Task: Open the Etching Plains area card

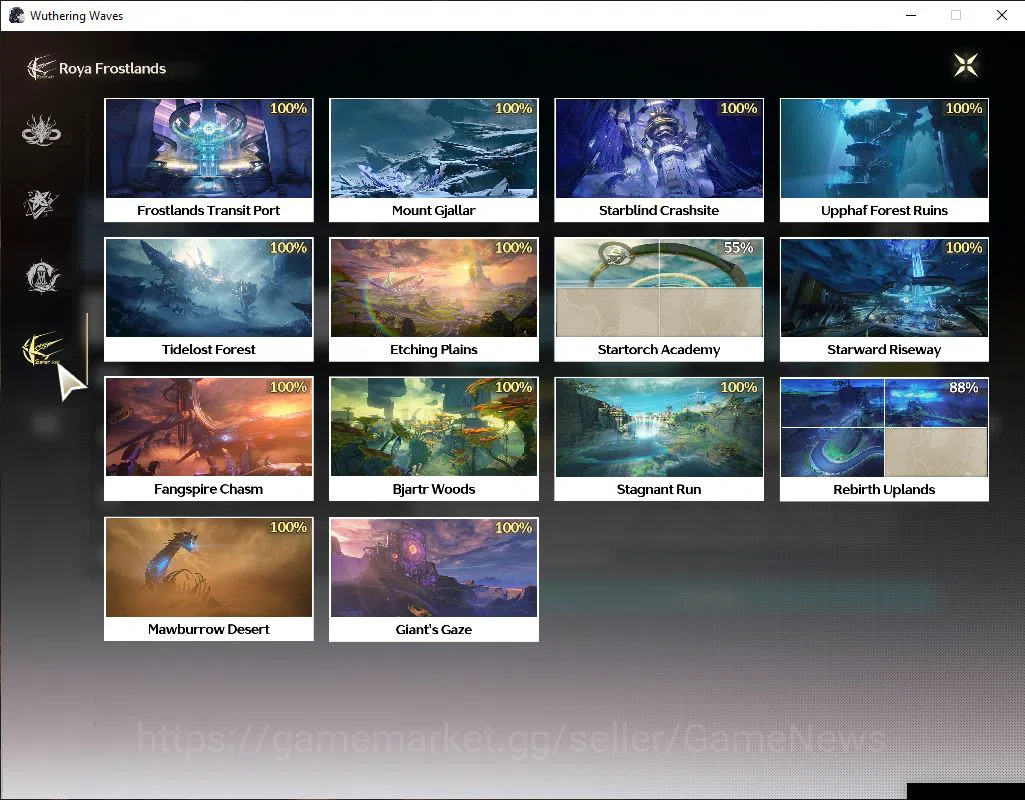Action: pos(434,299)
